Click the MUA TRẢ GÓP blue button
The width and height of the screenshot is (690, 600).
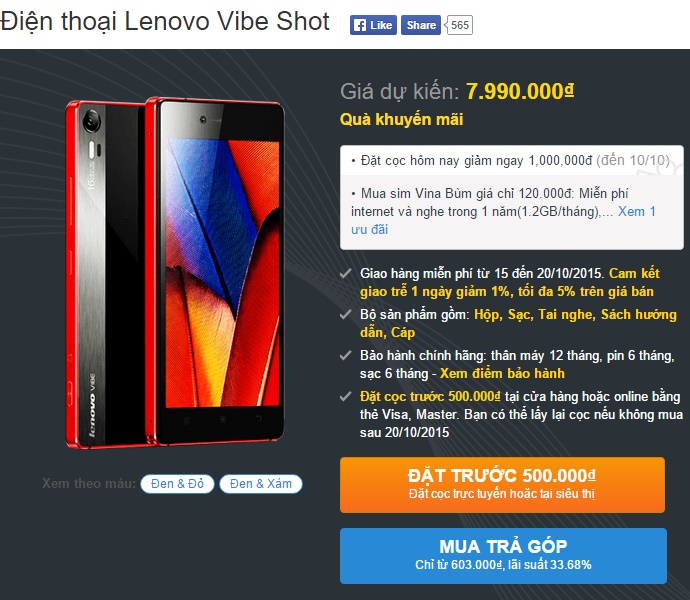[x=503, y=556]
